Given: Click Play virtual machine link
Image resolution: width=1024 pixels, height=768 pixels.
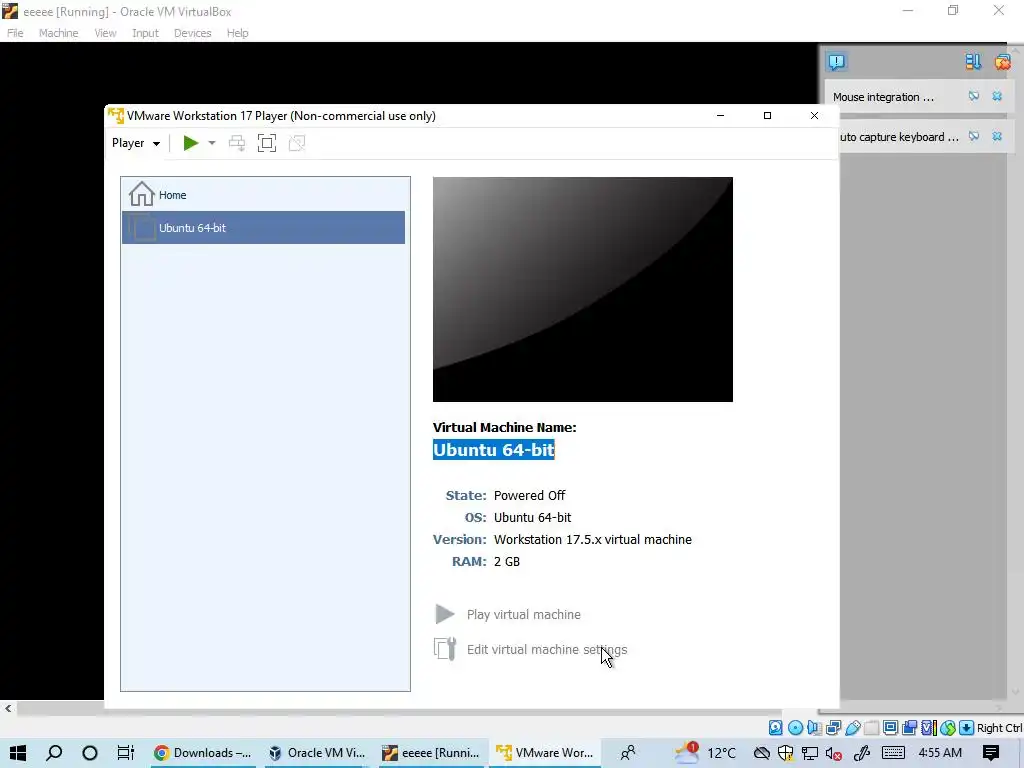Looking at the screenshot, I should [x=524, y=615].
